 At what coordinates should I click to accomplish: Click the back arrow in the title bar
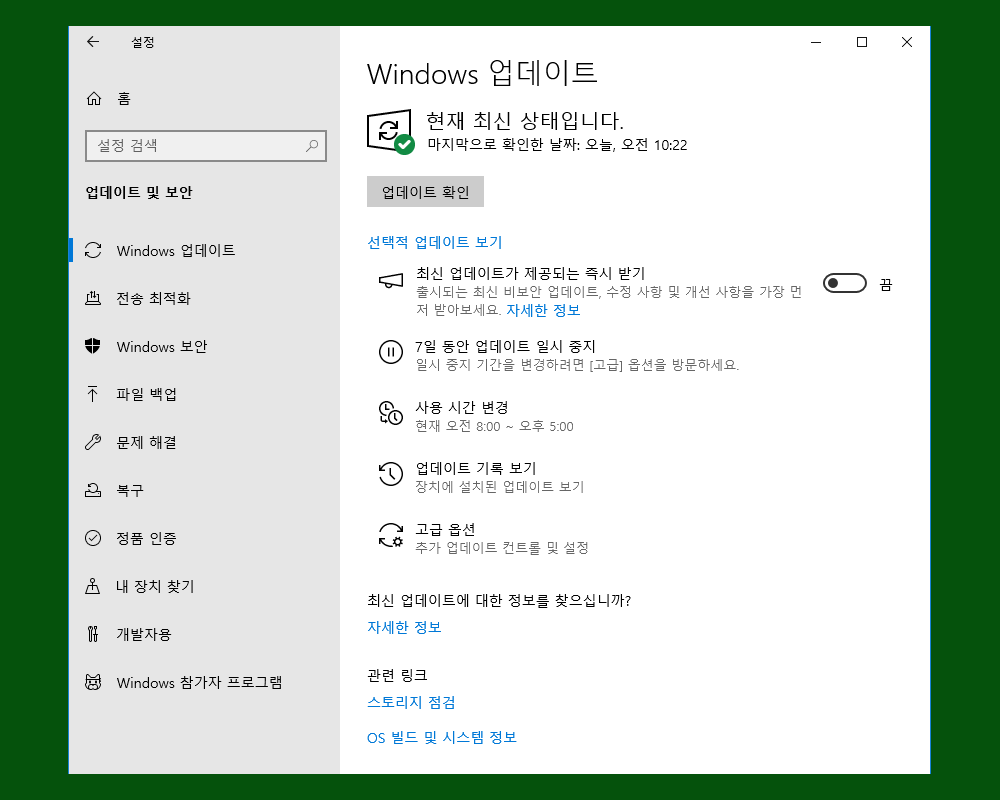click(x=93, y=42)
